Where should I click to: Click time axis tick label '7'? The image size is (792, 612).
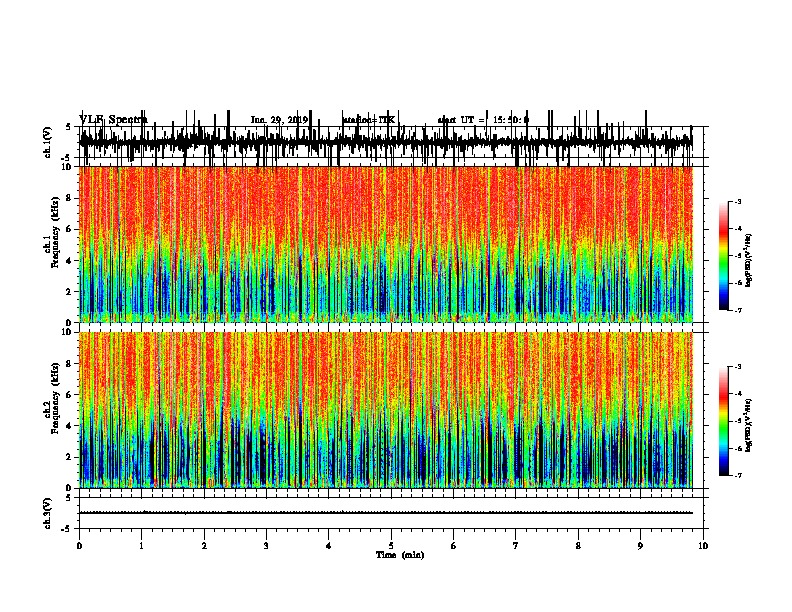point(516,546)
